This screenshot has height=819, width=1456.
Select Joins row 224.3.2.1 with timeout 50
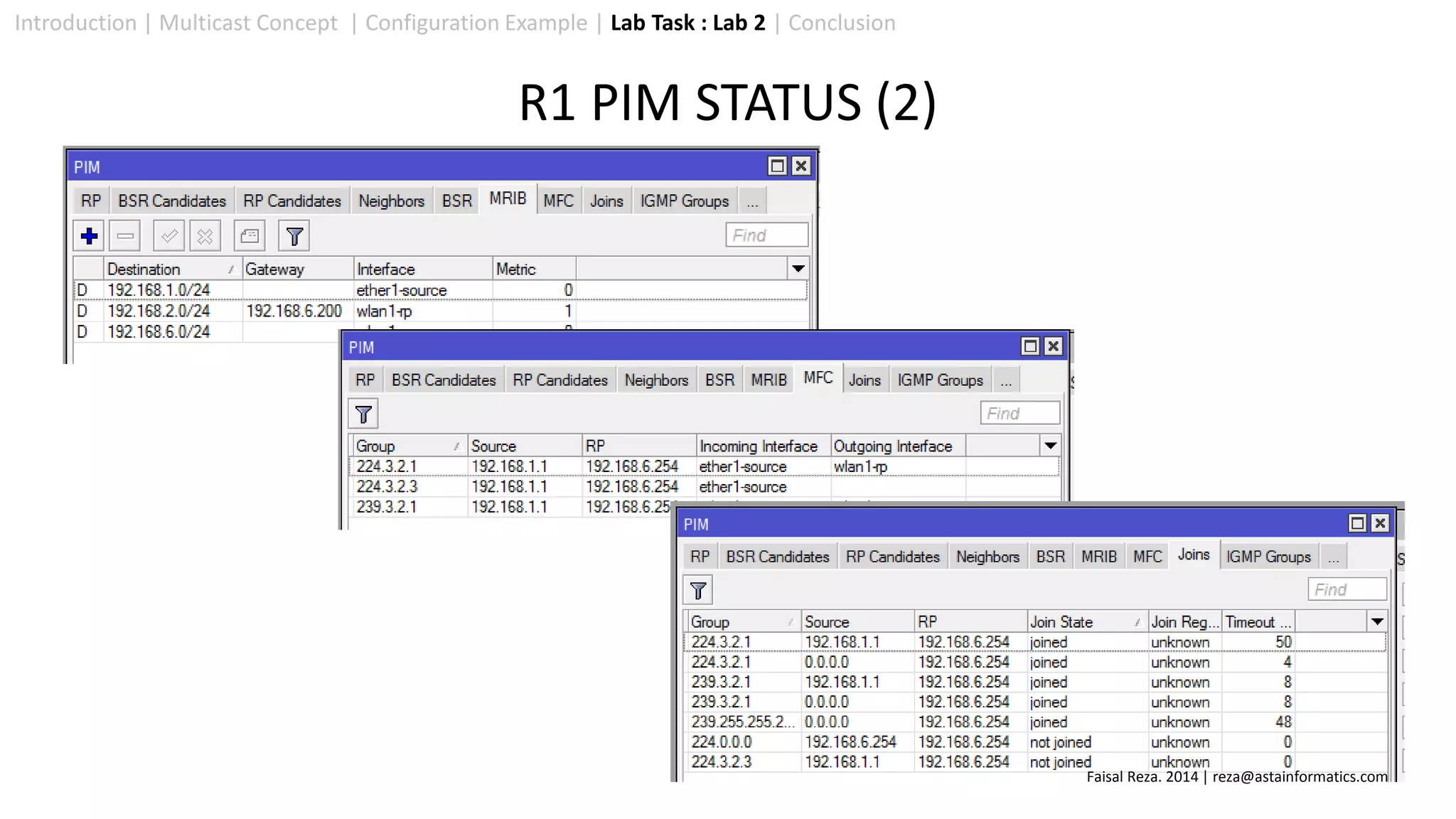(1035, 642)
